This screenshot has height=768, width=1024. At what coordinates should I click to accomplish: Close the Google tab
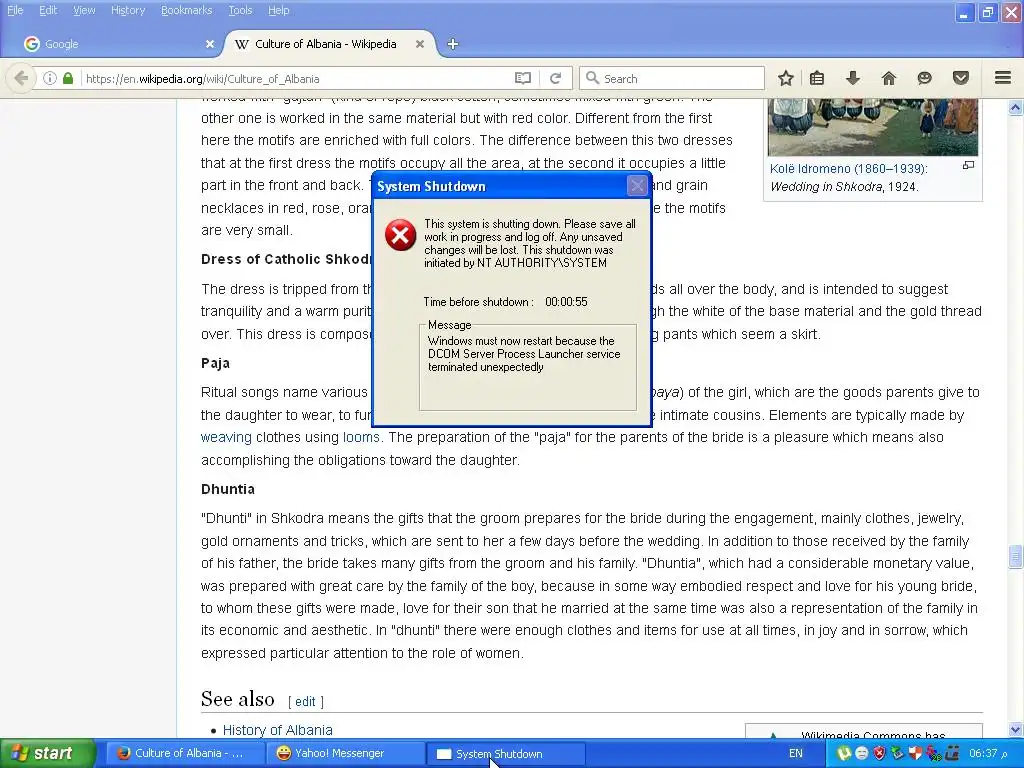pos(210,44)
